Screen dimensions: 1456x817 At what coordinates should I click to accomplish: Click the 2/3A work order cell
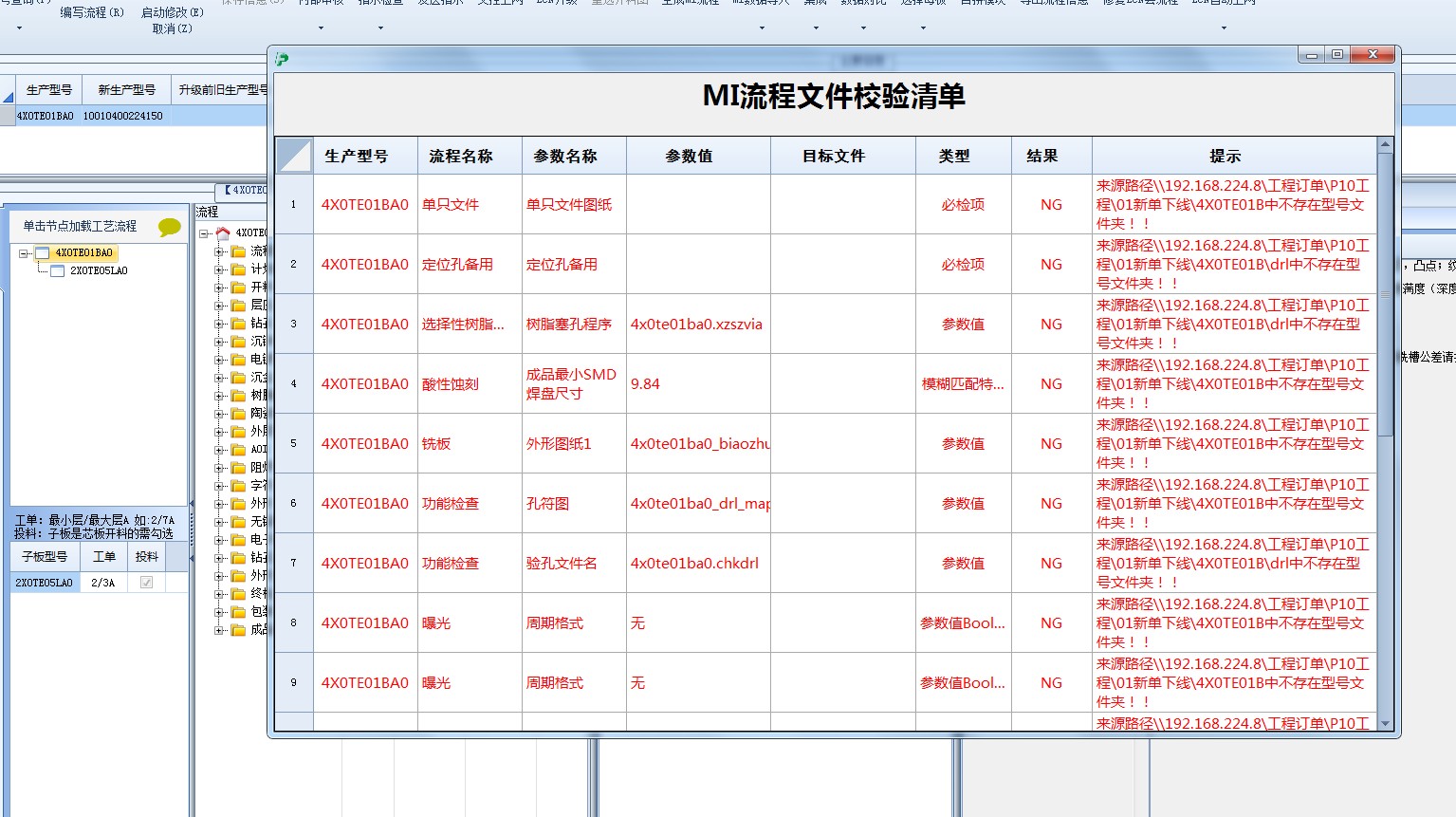tap(104, 583)
